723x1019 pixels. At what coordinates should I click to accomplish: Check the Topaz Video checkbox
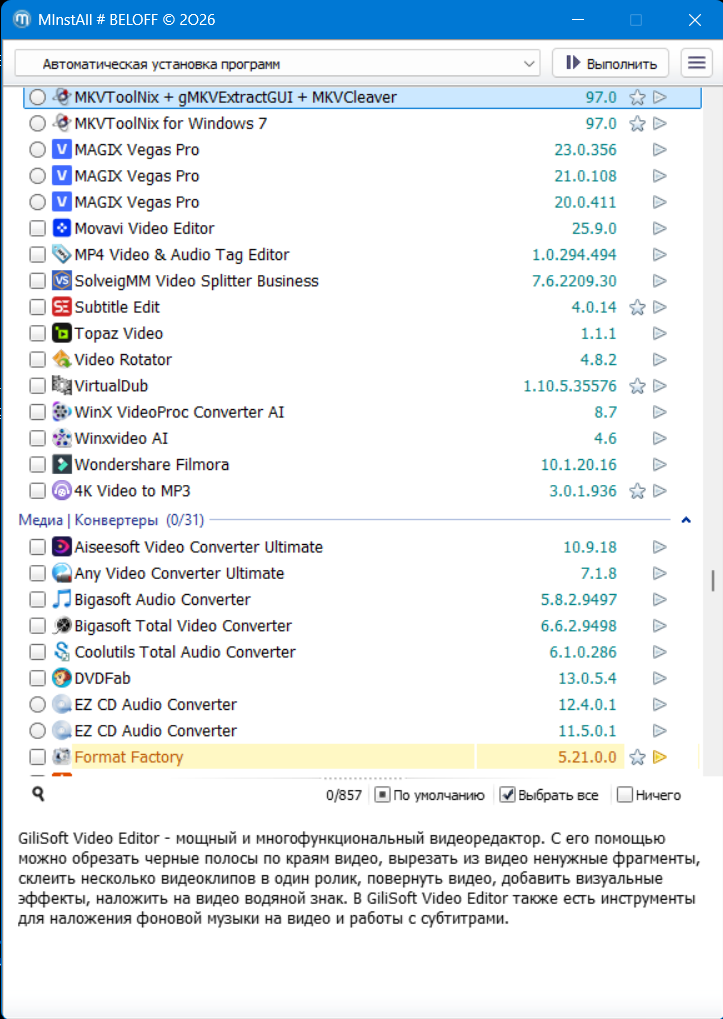(x=38, y=333)
